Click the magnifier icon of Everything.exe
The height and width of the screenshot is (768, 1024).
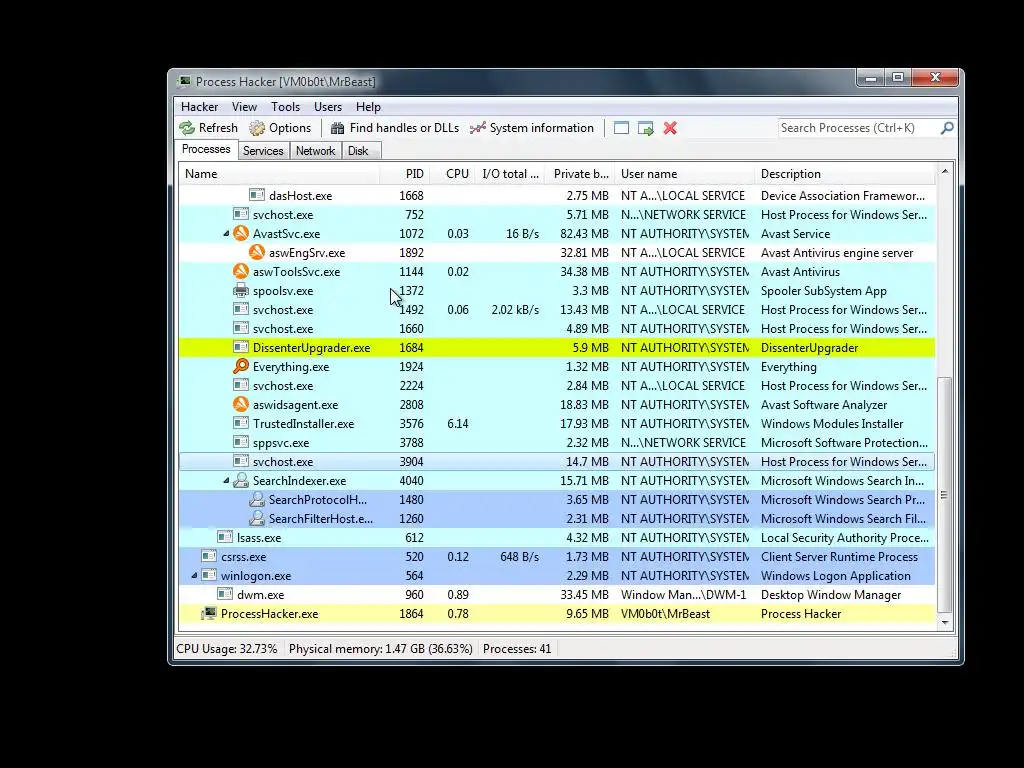(241, 366)
